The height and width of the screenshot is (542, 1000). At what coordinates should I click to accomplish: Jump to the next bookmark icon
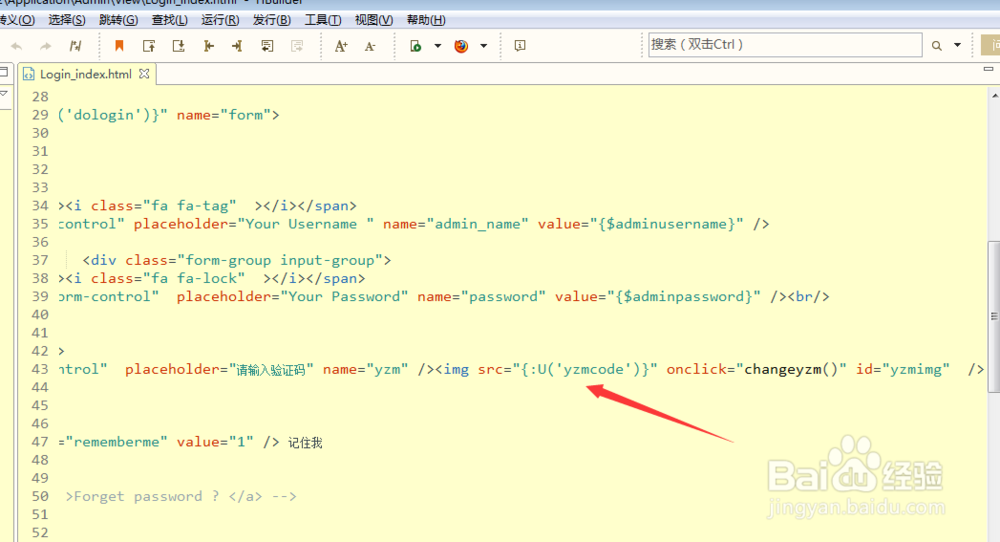click(x=179, y=46)
